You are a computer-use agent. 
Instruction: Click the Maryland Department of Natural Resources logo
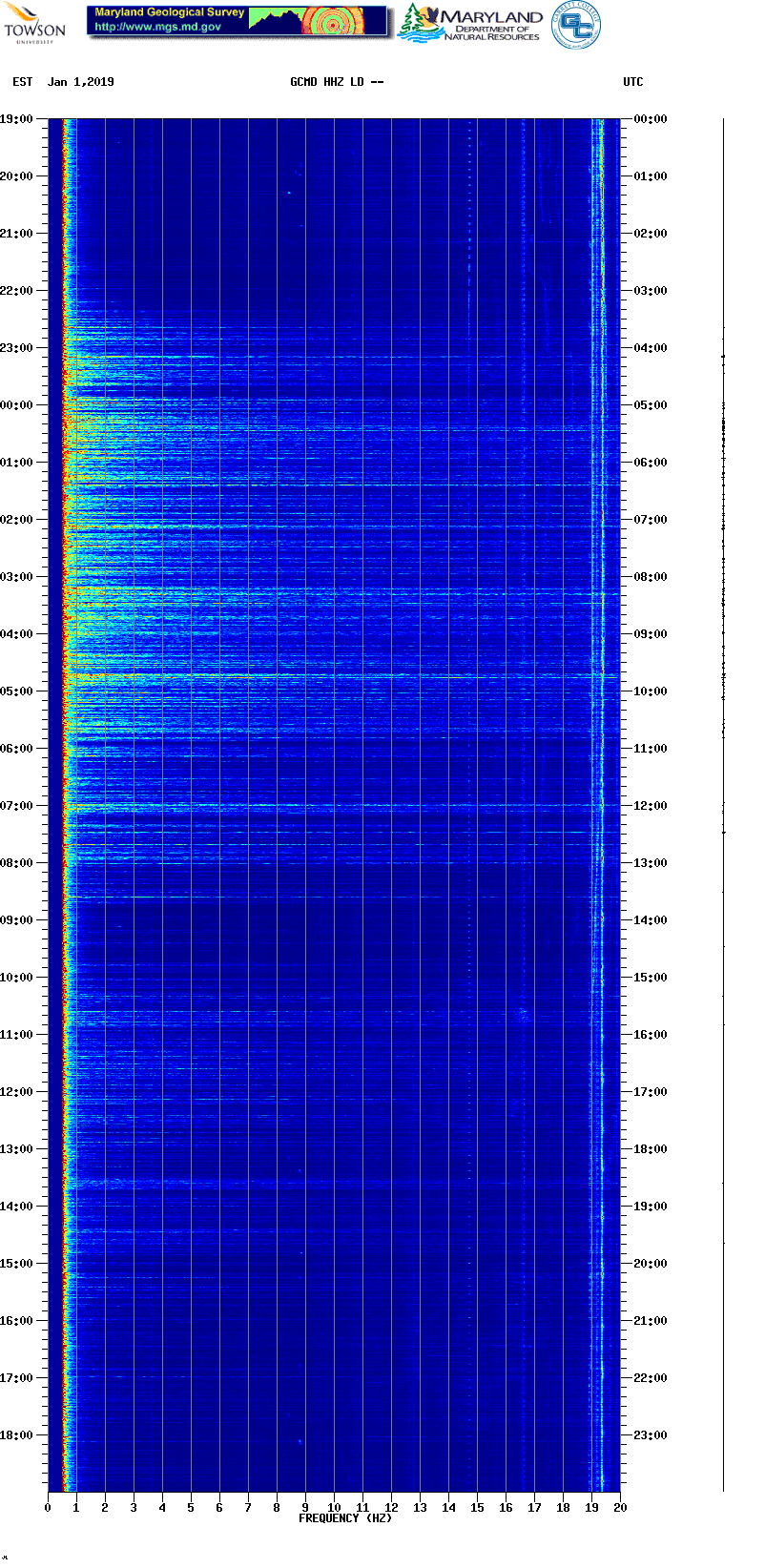coord(471,24)
